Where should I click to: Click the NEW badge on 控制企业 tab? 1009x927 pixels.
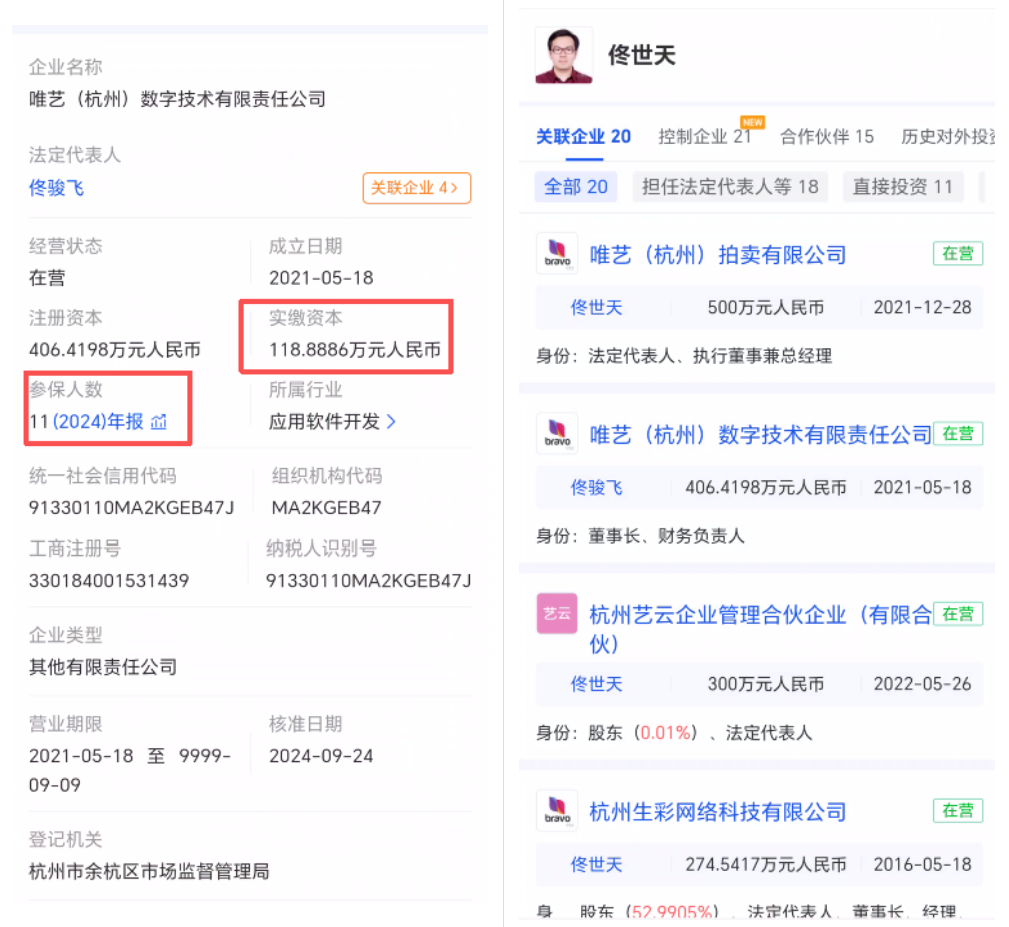coord(751,121)
